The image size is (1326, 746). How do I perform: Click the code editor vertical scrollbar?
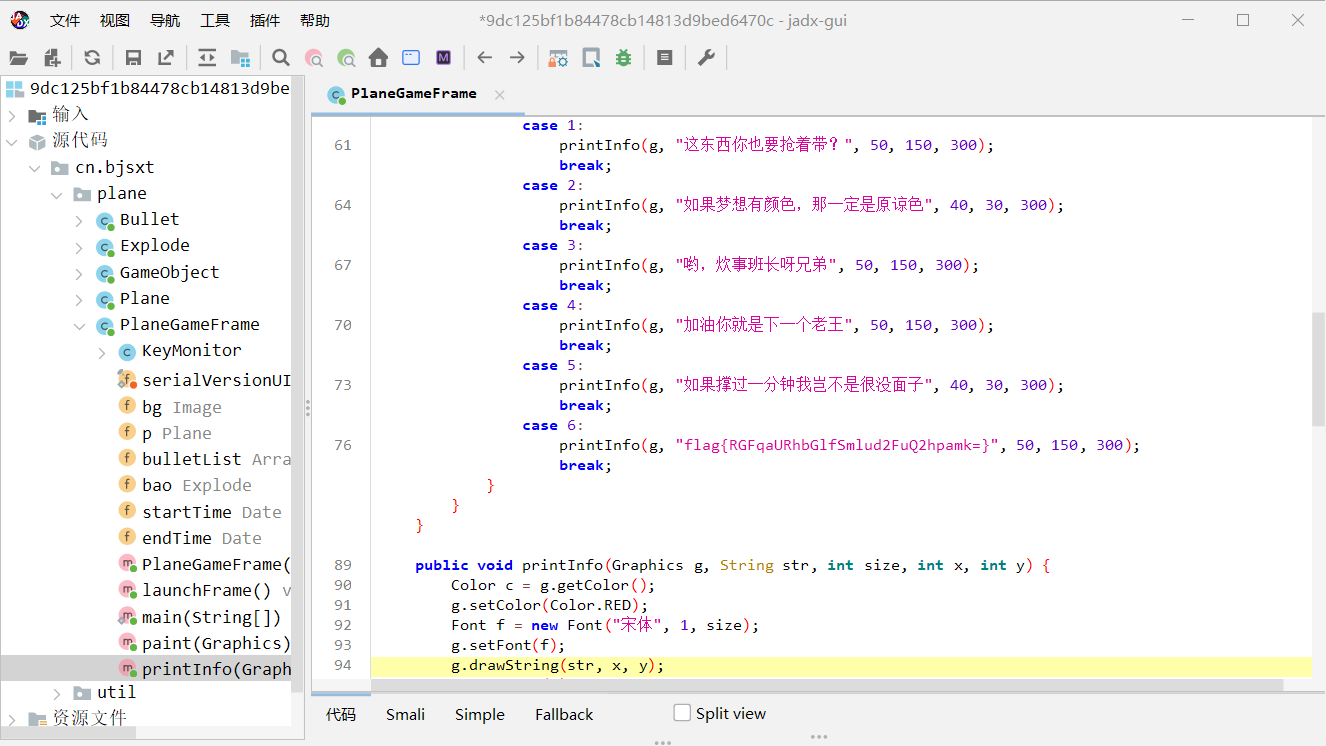coord(1318,371)
